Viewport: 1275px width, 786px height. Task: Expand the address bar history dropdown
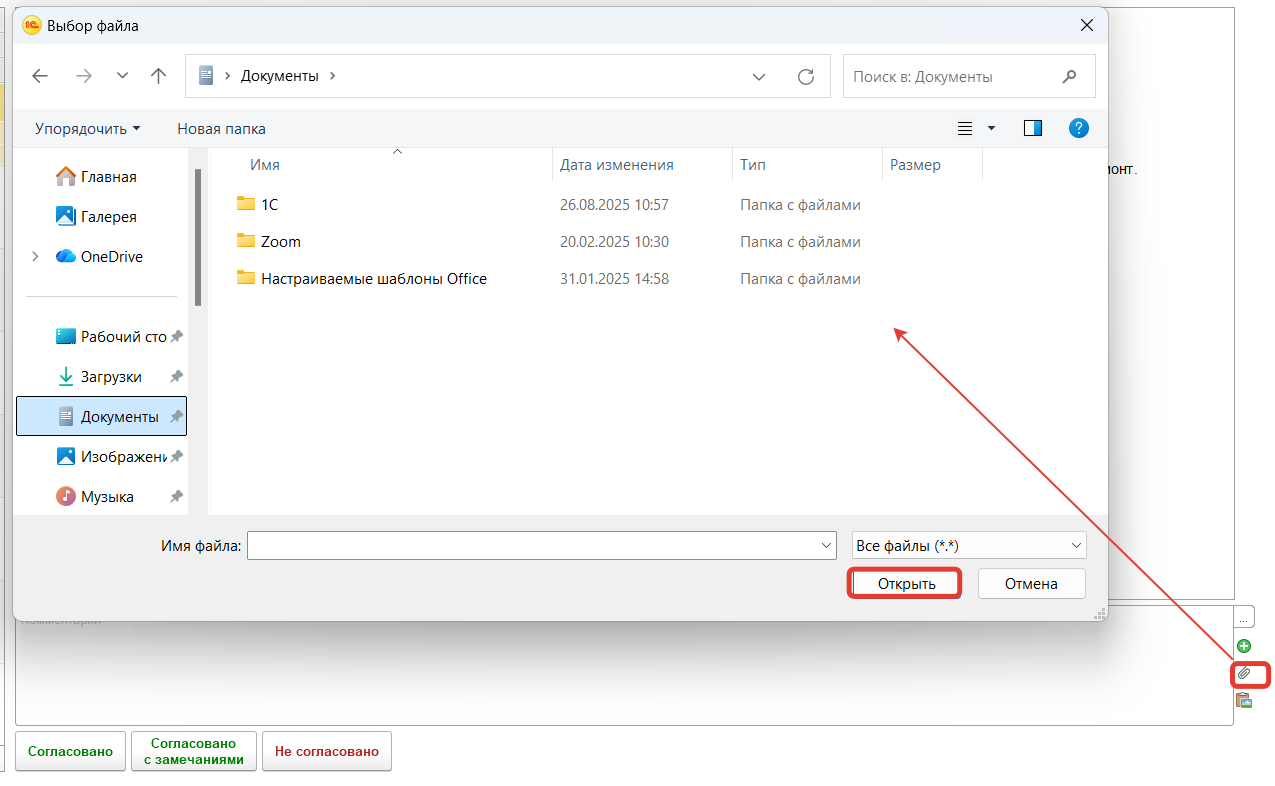coord(759,76)
